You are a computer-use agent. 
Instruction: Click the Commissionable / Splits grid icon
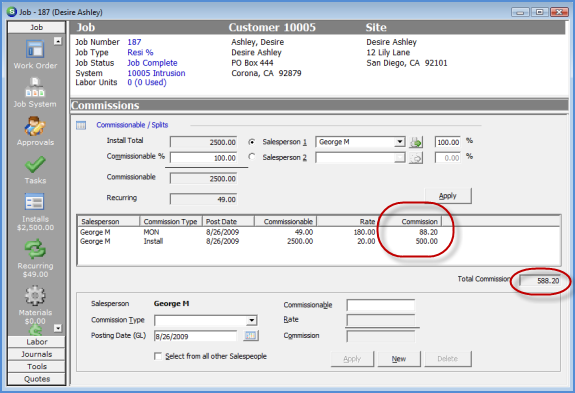pos(81,125)
